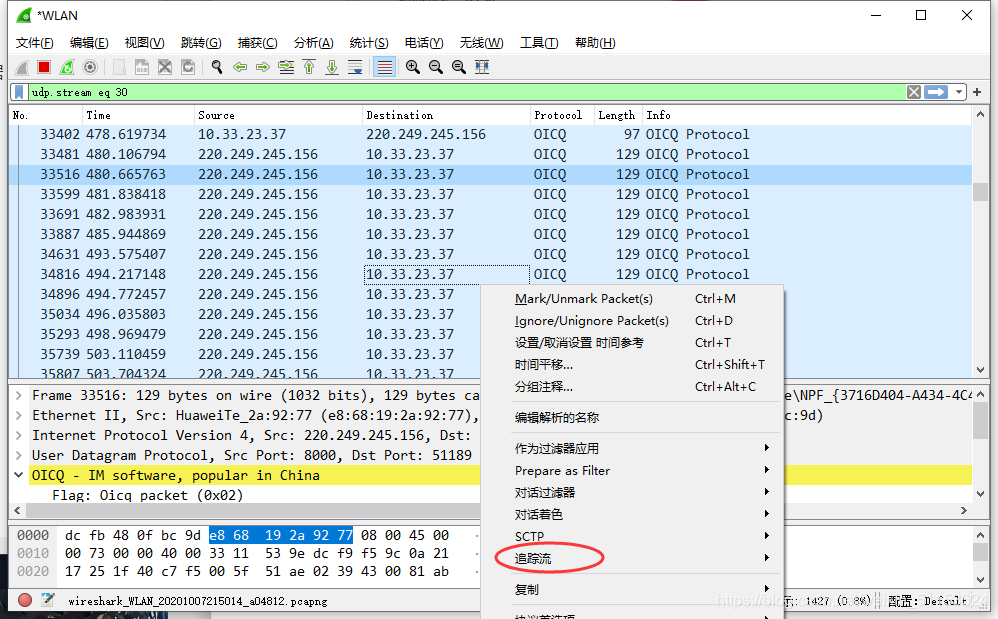Viewport: 998px width, 619px height.
Task: Clear the display filter text
Action: point(913,92)
